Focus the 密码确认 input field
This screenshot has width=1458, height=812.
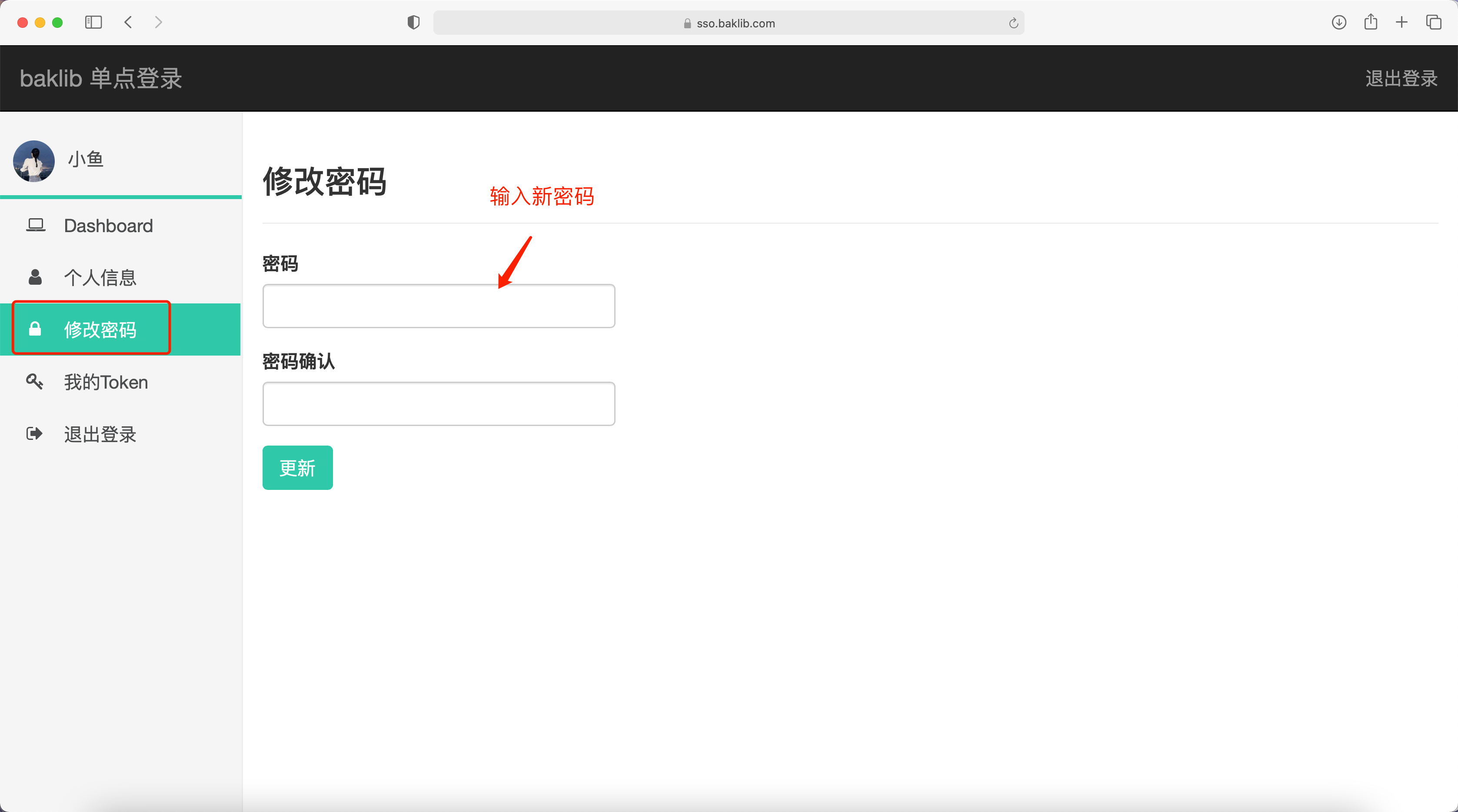(x=439, y=403)
